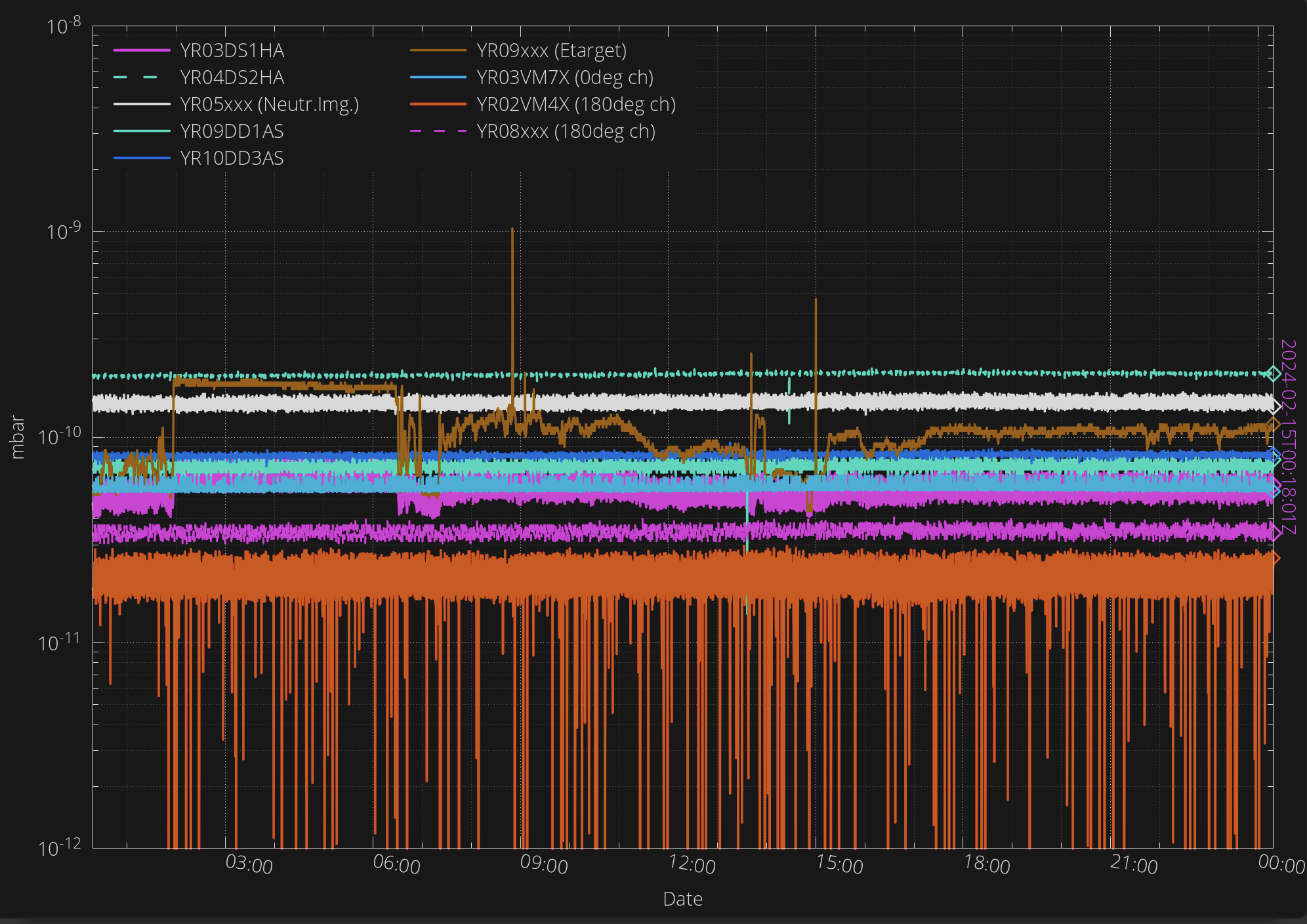Click the 2024-02-15T00:18:01Z timestamp label

pos(1288,437)
